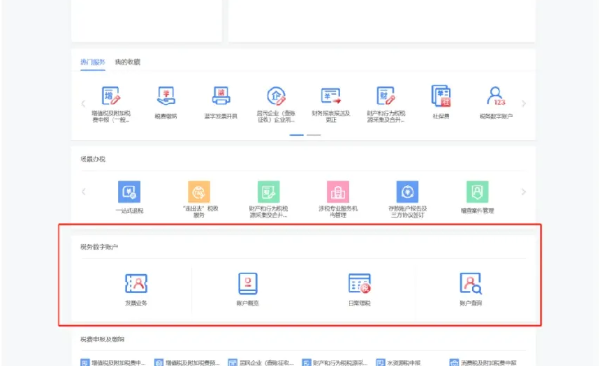Screen dimensions: 599x366
Task: Open 水资源税申报 link in 税费申报及缴纳
Action: (x=398, y=362)
